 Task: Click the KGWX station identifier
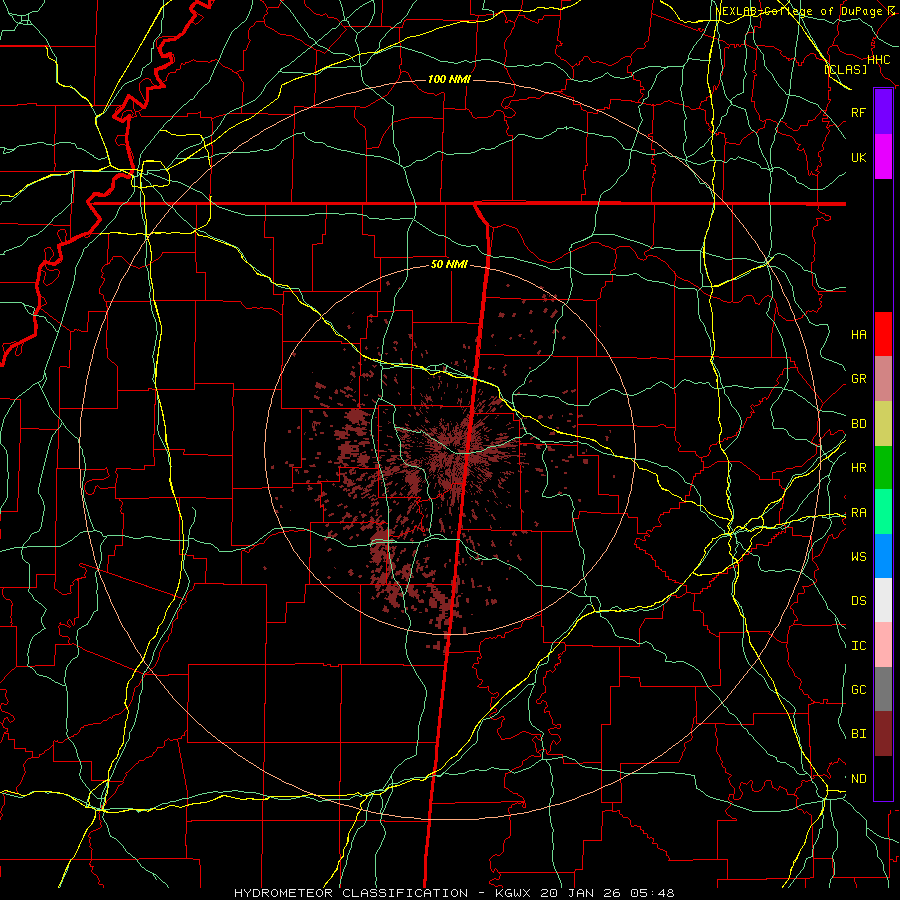pos(513,893)
